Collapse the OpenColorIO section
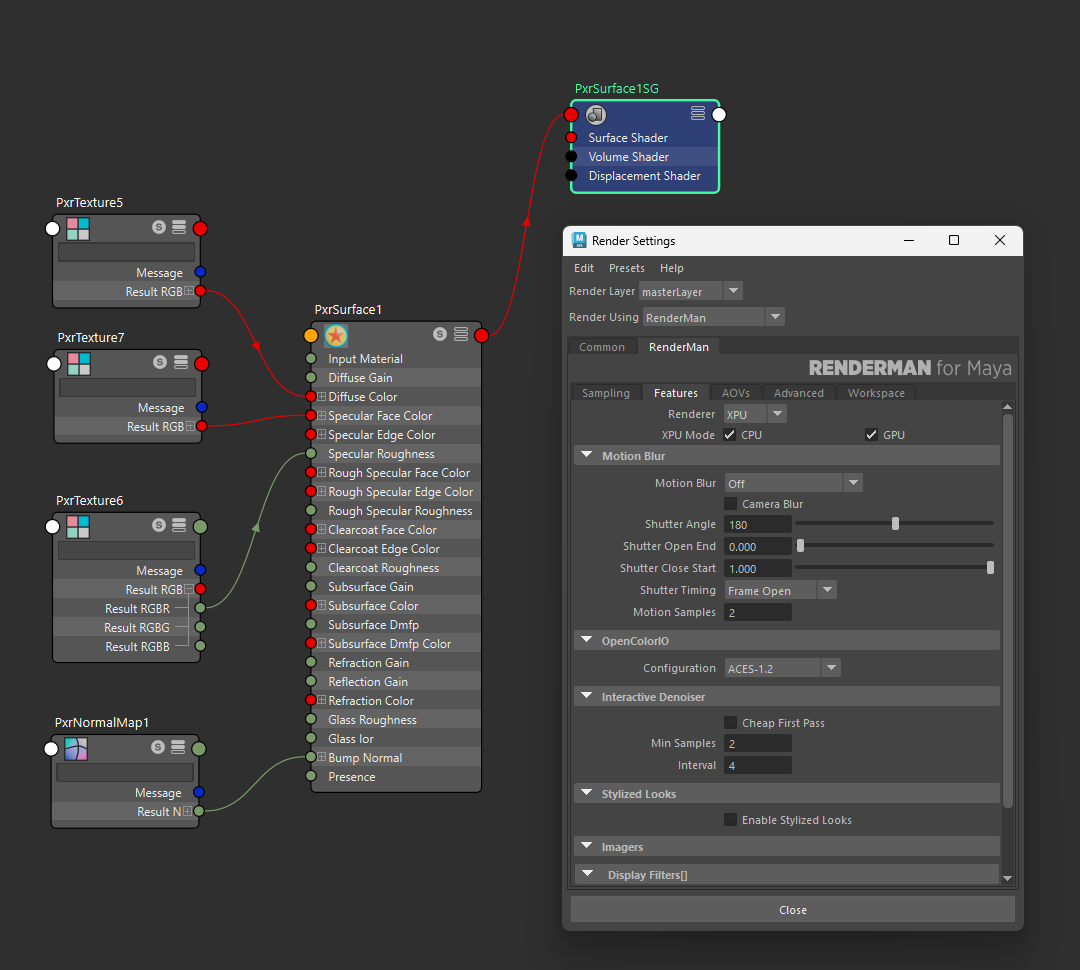Image resolution: width=1080 pixels, height=970 pixels. (x=587, y=641)
